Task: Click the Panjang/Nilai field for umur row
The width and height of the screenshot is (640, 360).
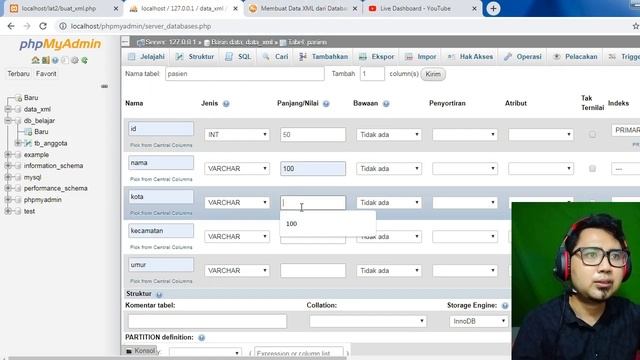Action: 313,271
